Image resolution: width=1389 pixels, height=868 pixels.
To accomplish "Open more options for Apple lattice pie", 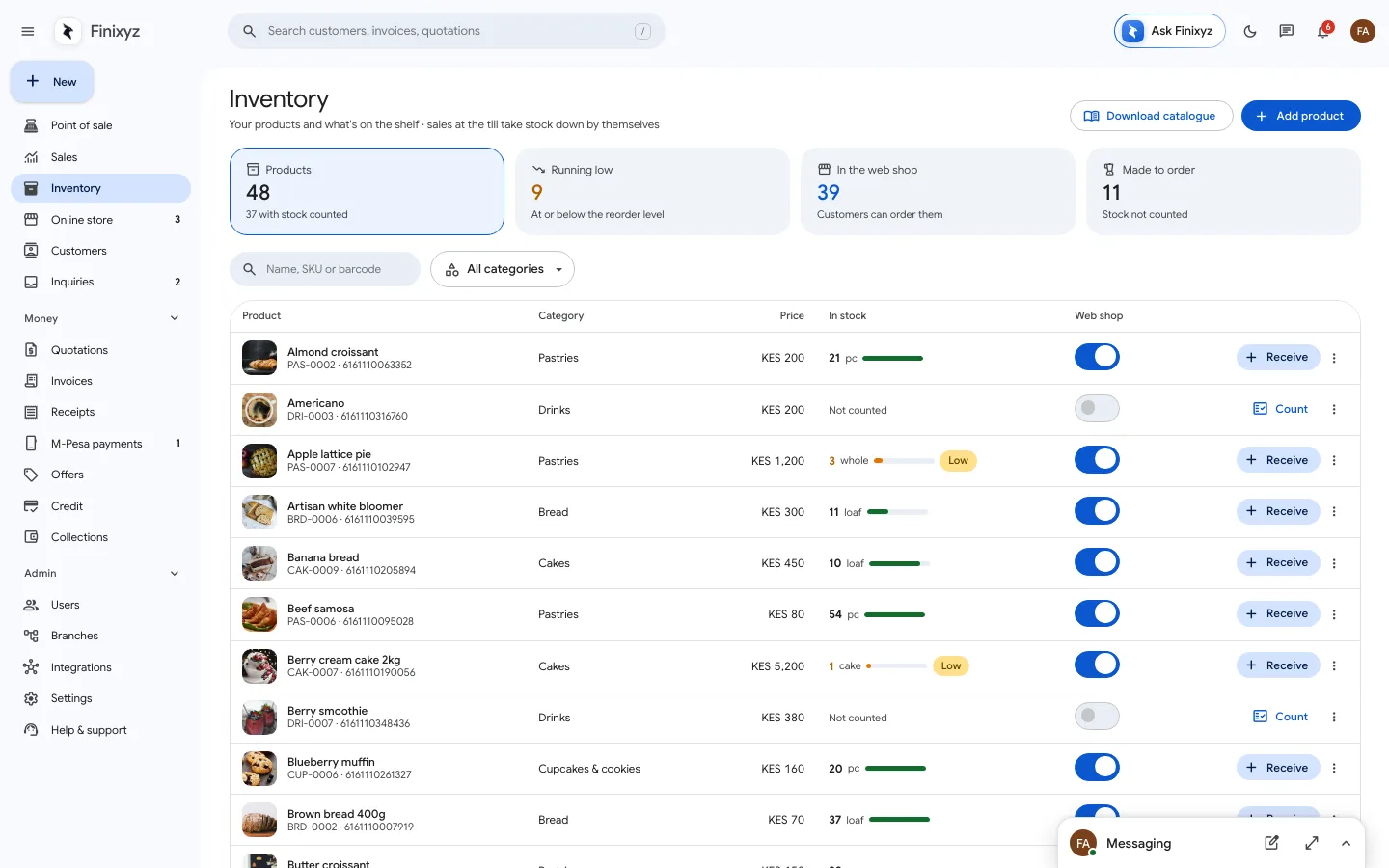I will click(x=1334, y=460).
